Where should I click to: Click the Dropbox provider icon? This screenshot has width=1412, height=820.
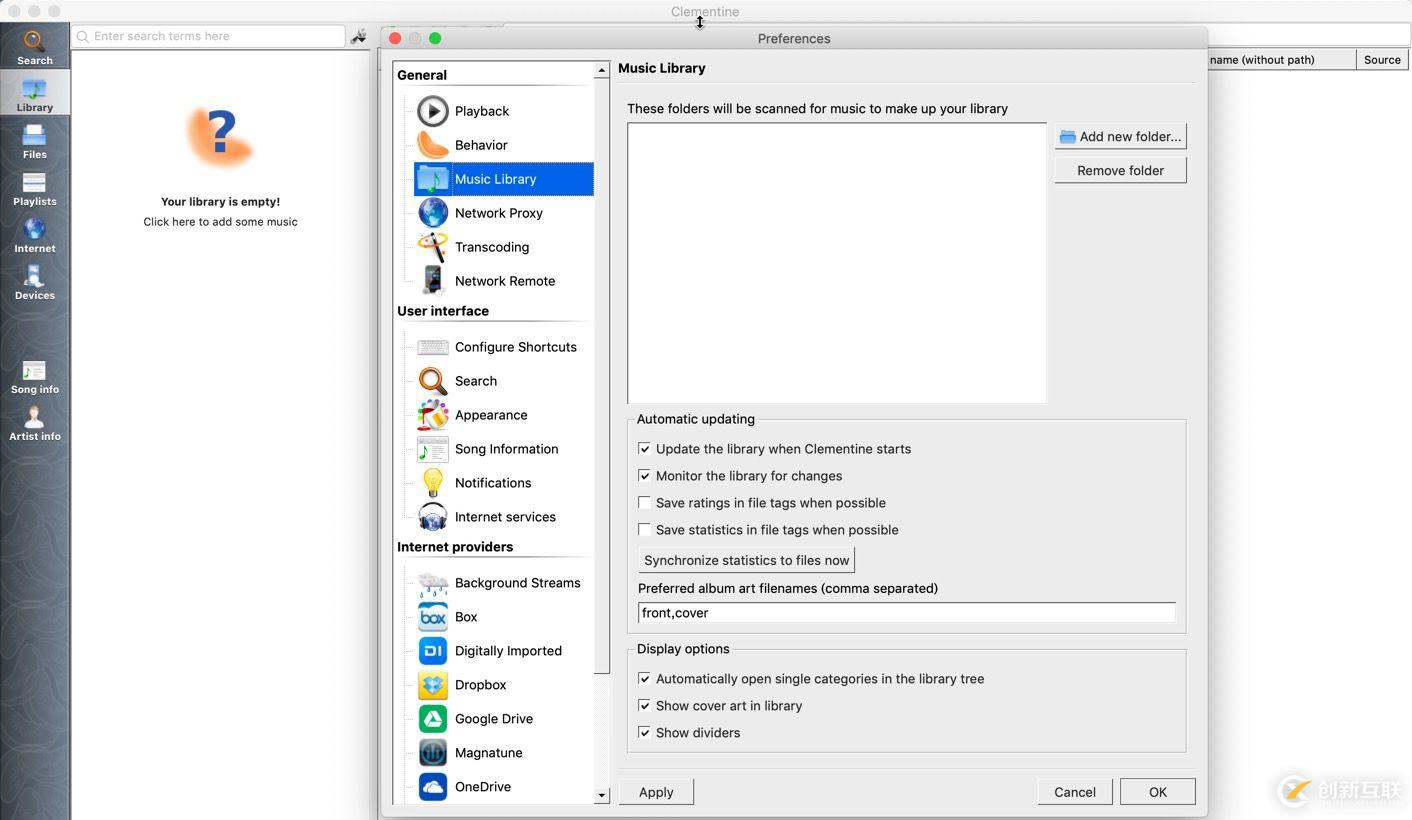pos(433,685)
